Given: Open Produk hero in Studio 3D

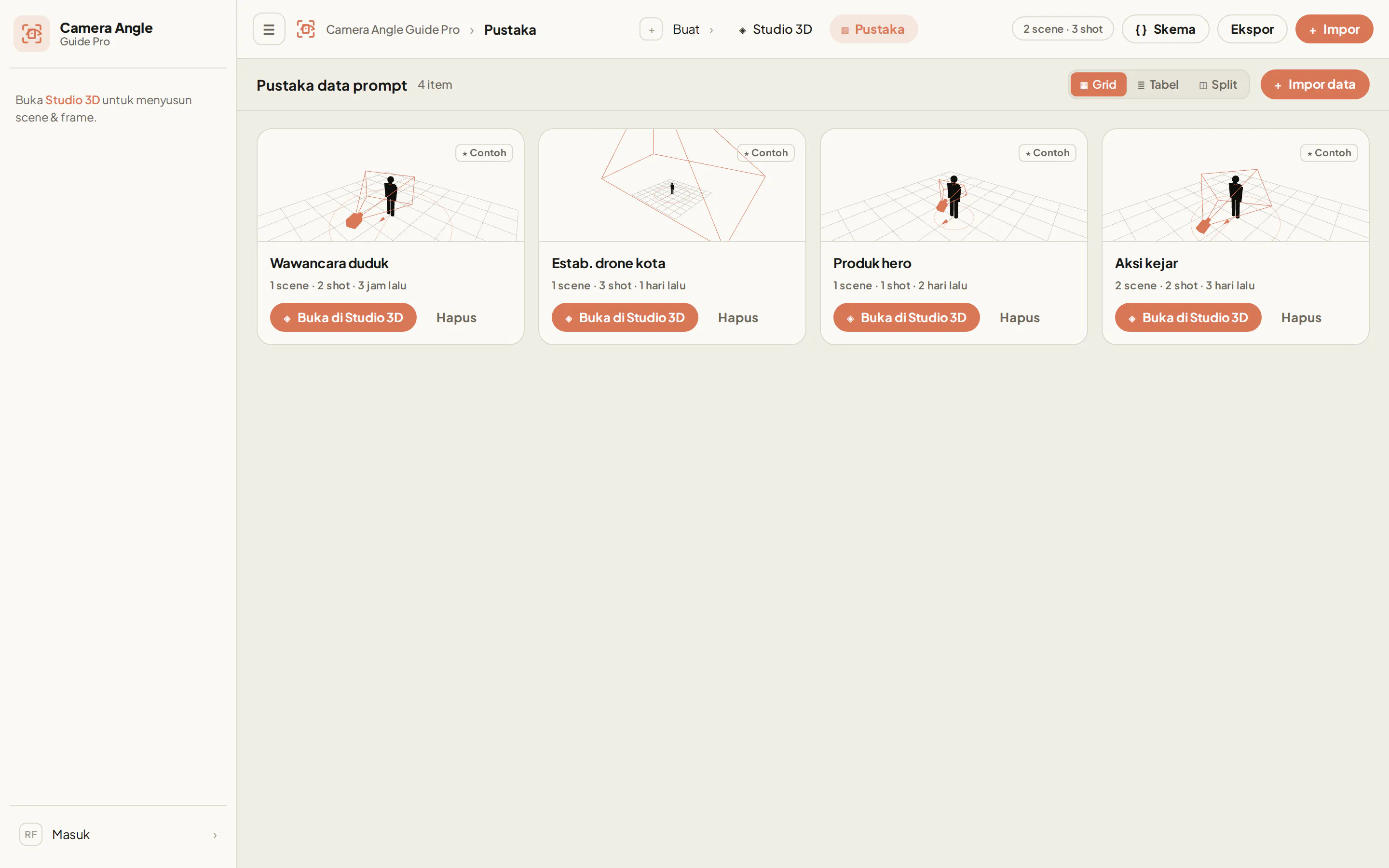Looking at the screenshot, I should [x=906, y=317].
